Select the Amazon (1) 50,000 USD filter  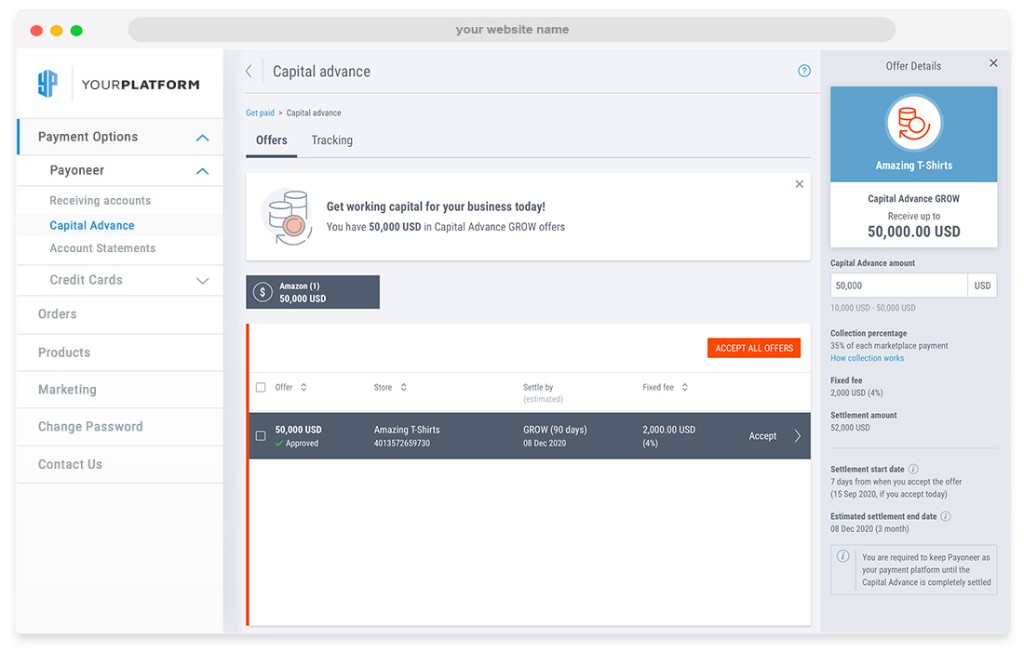(313, 292)
